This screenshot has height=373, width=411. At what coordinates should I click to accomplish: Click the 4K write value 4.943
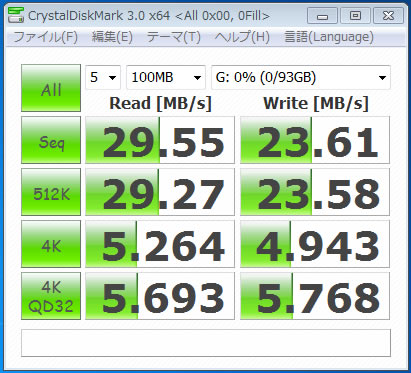pos(315,244)
